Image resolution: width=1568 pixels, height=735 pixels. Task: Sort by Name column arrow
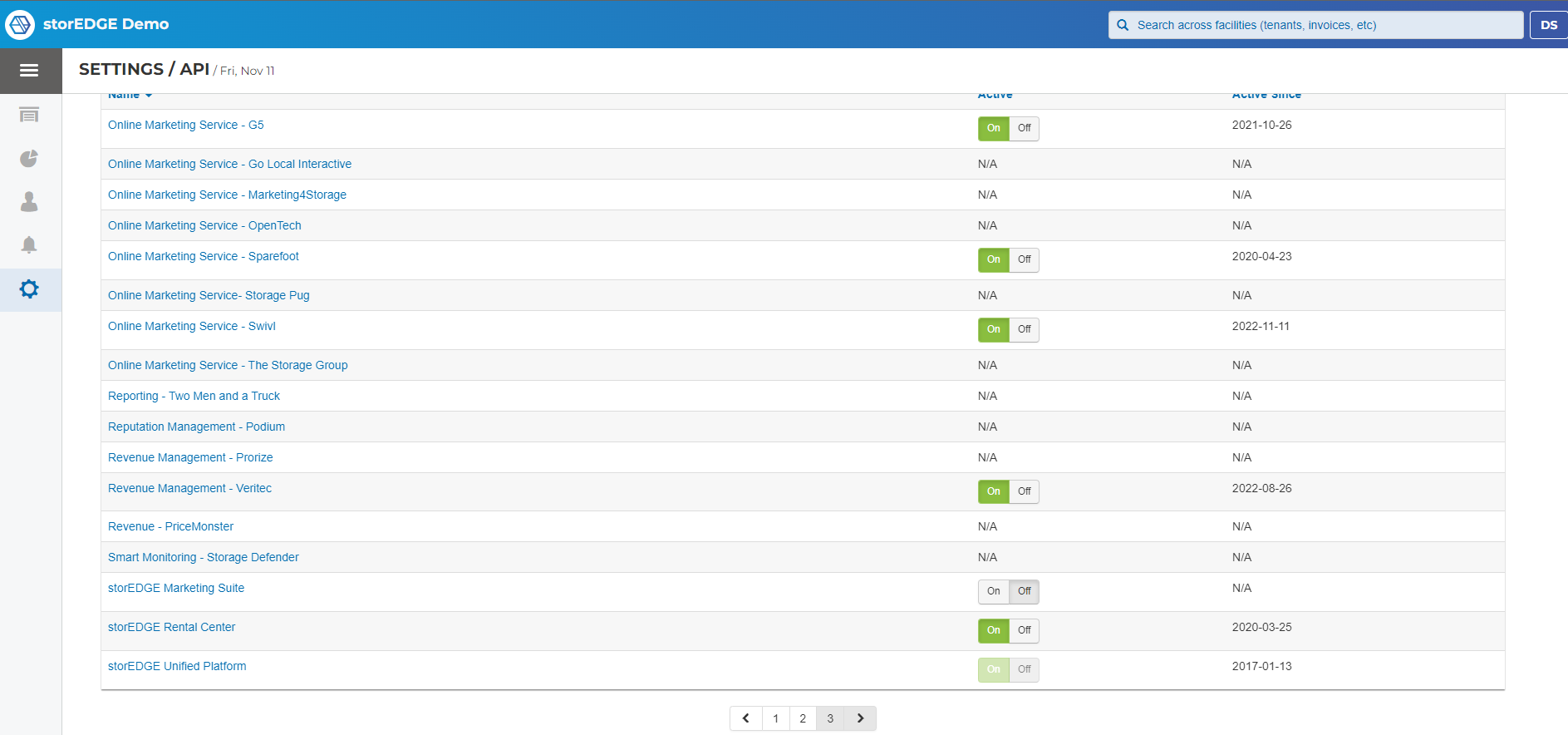point(149,96)
